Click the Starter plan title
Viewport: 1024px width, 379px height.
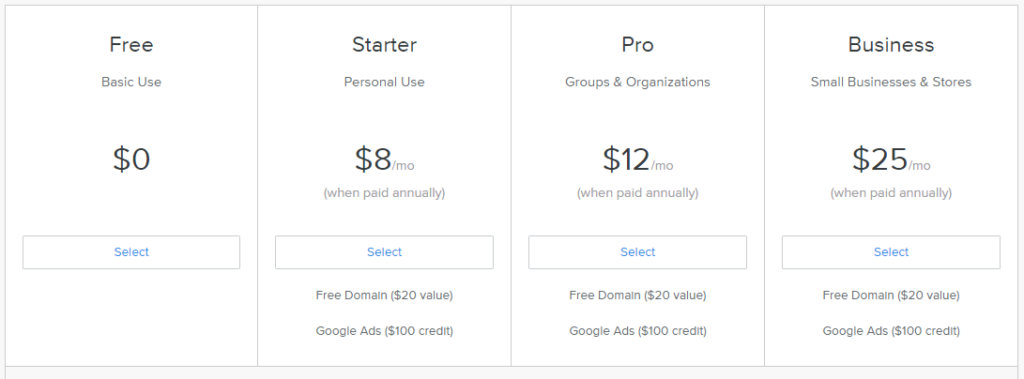[x=384, y=44]
